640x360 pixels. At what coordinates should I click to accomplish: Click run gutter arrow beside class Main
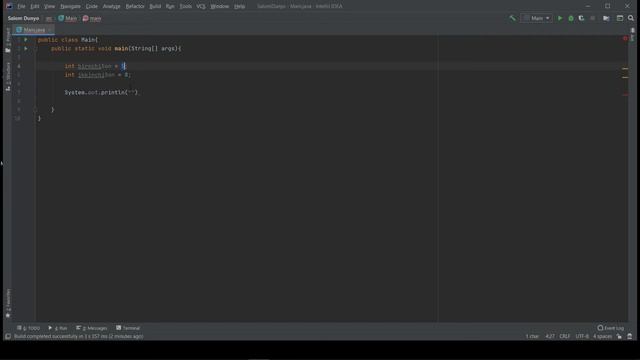coord(25,40)
